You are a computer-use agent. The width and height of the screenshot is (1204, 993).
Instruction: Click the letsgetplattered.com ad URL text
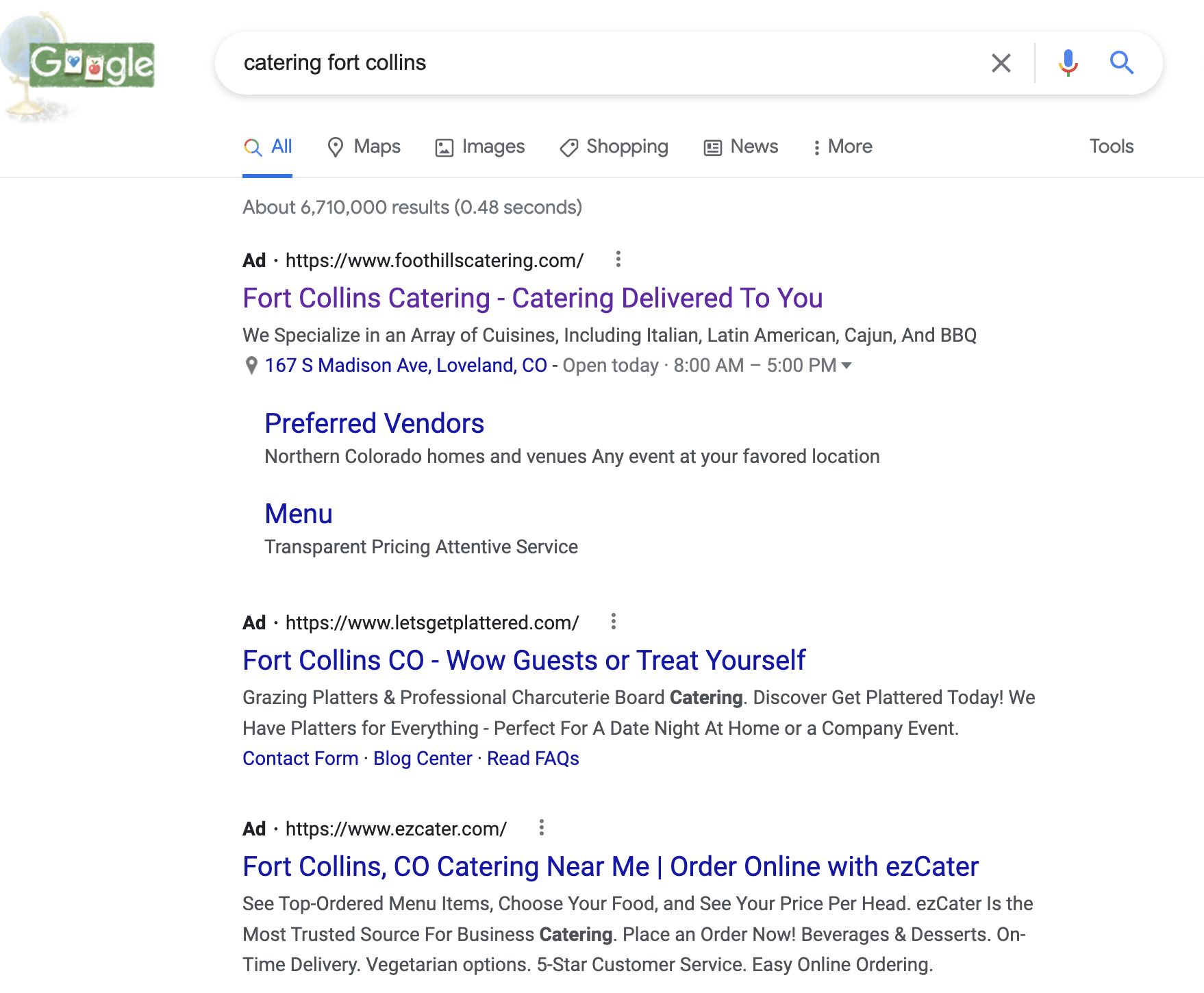pos(432,623)
